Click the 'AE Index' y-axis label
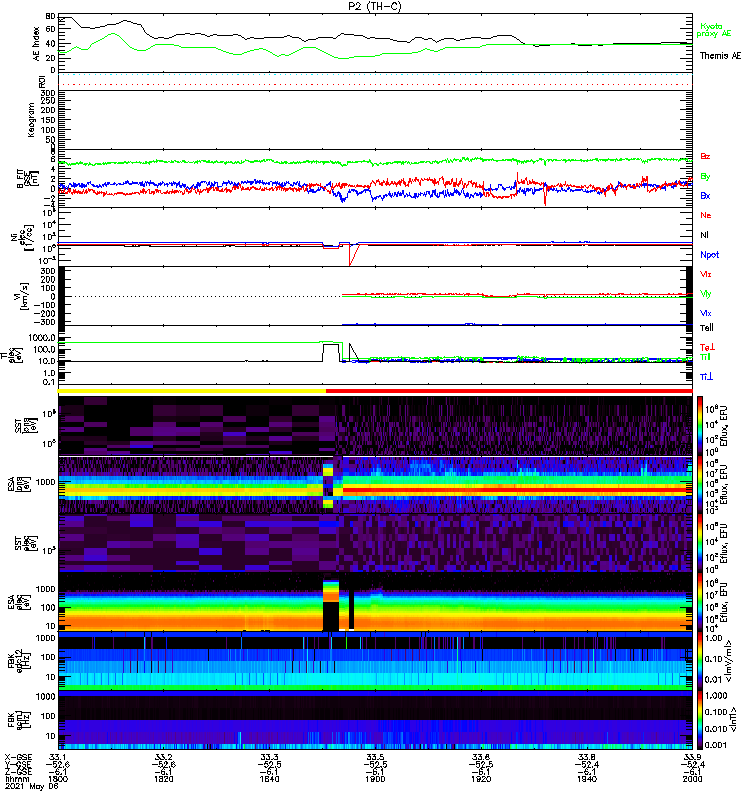 (36, 44)
